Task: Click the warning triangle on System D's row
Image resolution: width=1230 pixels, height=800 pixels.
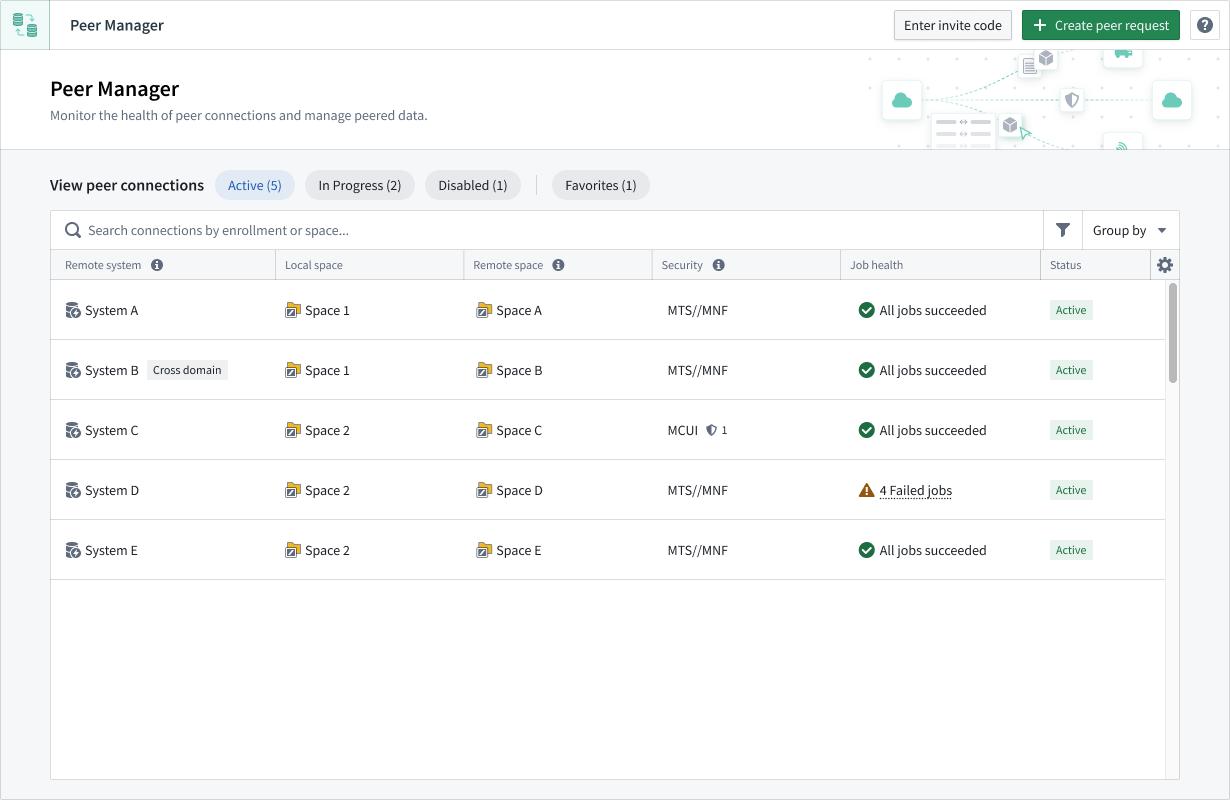Action: (x=866, y=490)
